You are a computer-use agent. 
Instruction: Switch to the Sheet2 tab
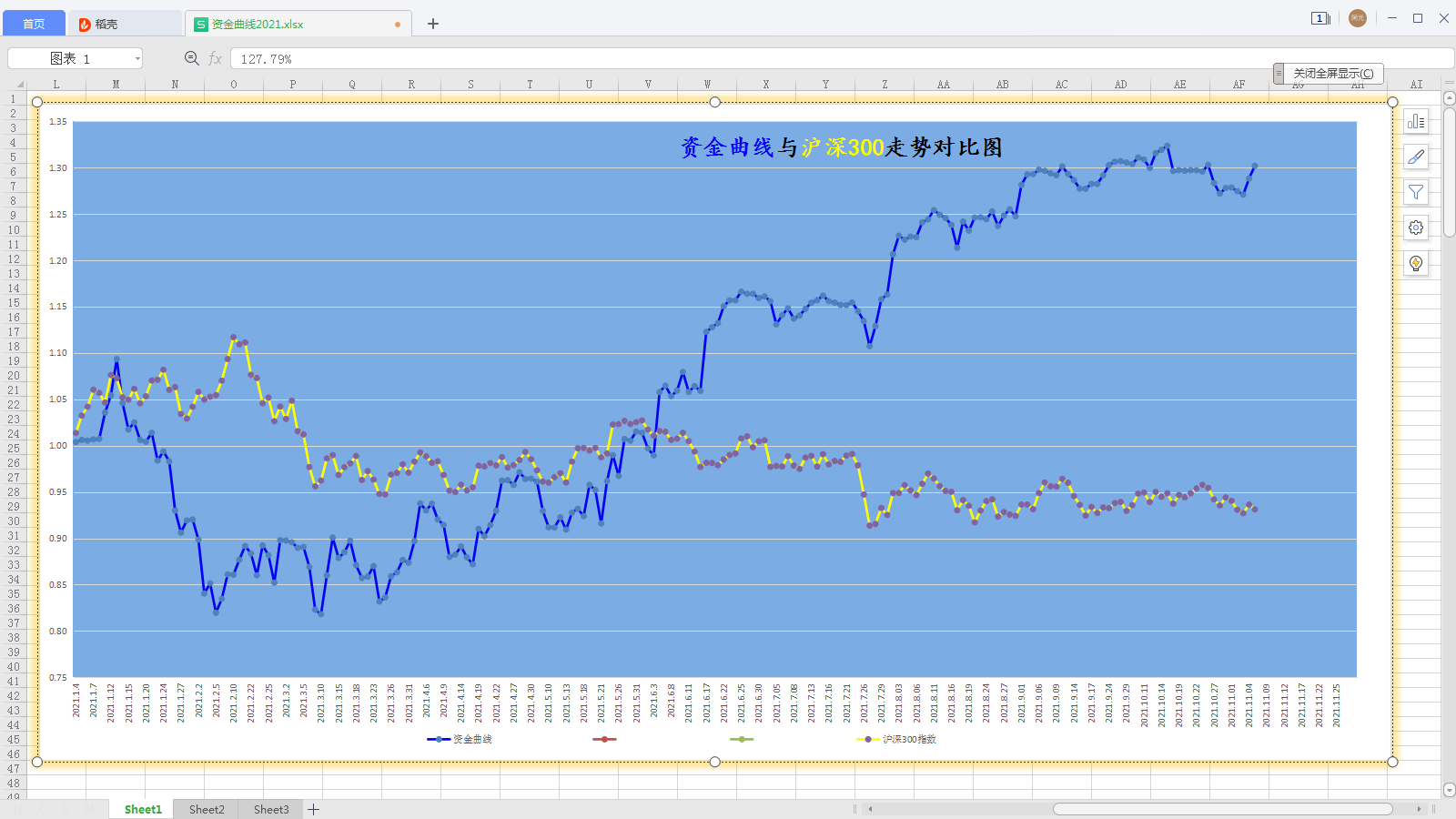(x=207, y=809)
